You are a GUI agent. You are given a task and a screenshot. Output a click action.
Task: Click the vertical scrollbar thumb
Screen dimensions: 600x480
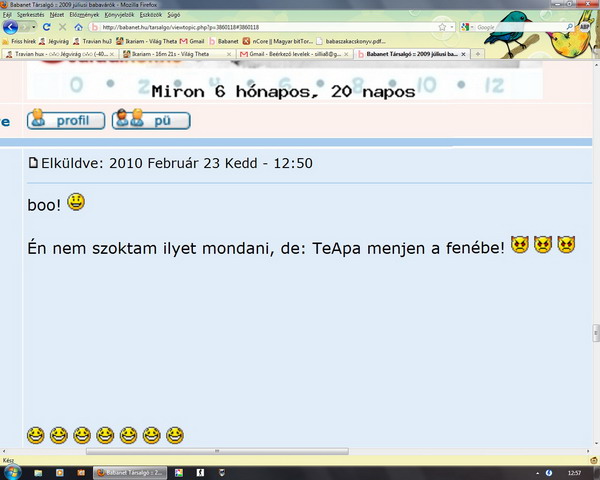596,333
